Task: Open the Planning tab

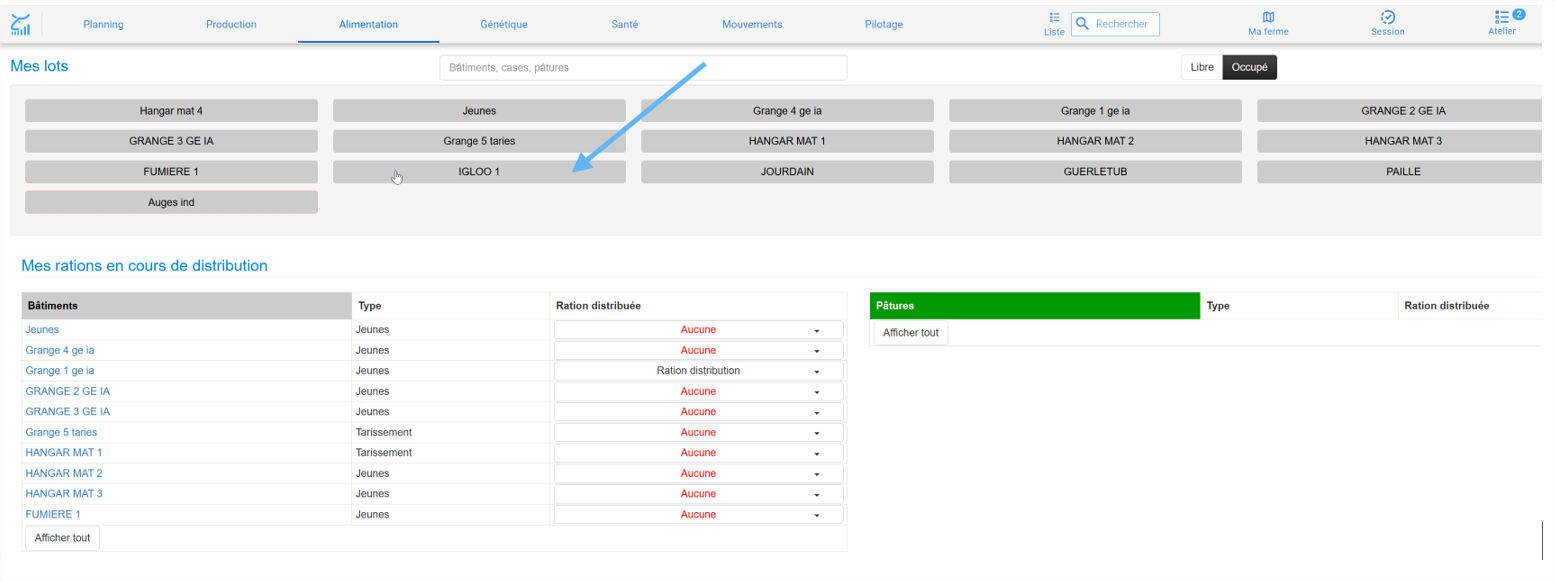Action: pos(103,24)
